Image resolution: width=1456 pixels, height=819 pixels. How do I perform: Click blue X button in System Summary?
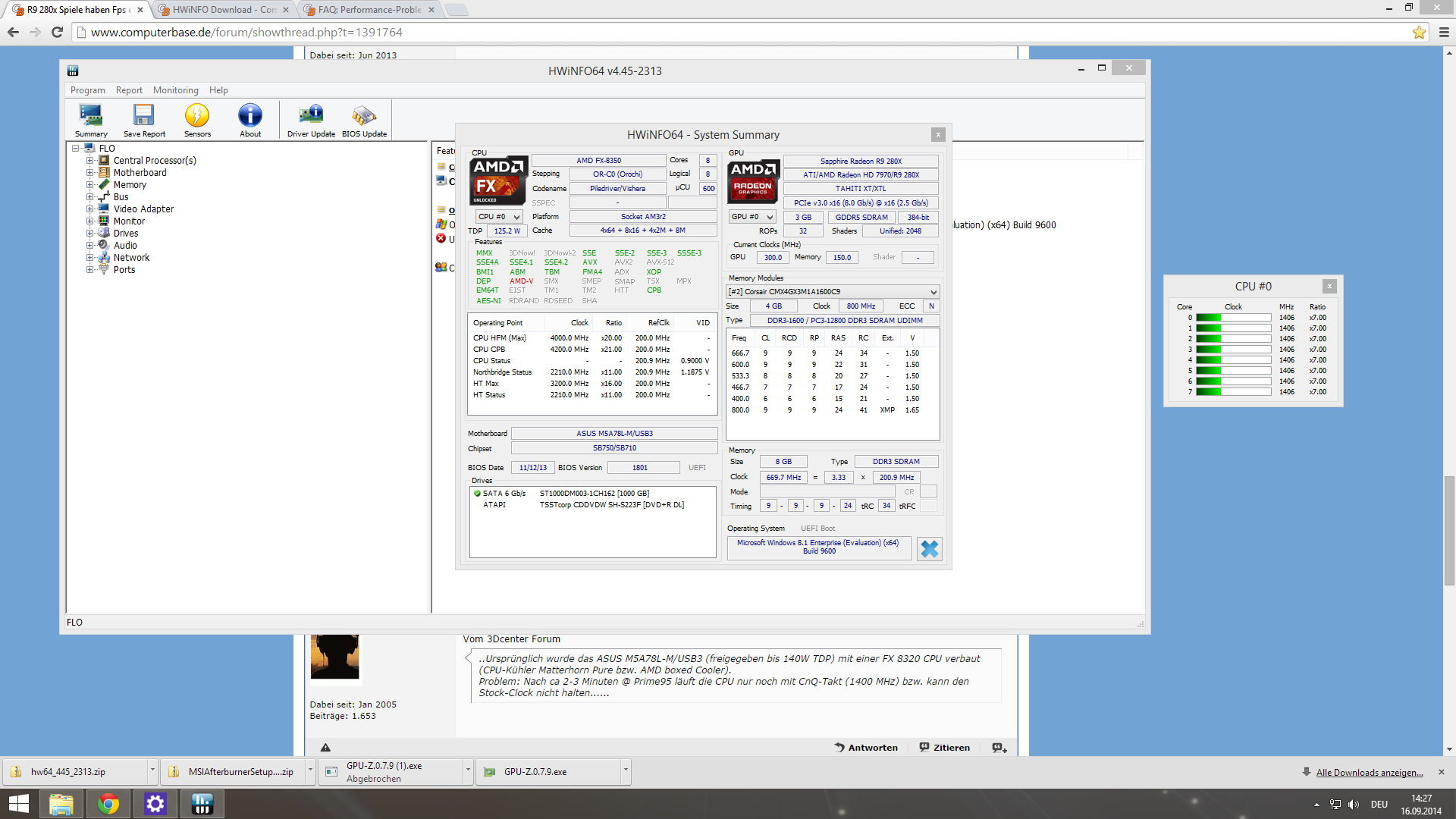929,549
